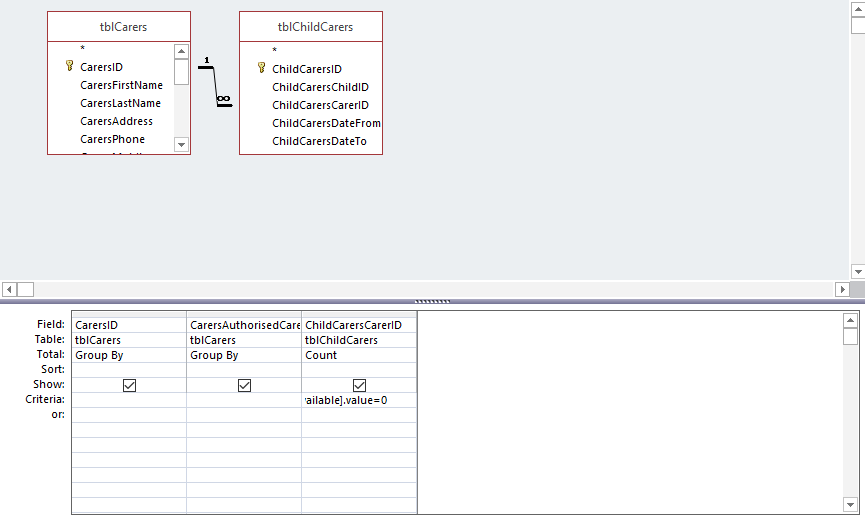Screen dimensions: 865x525
Task: Click the table pane horizontal scrollbar thumb
Action: click(x=26, y=290)
